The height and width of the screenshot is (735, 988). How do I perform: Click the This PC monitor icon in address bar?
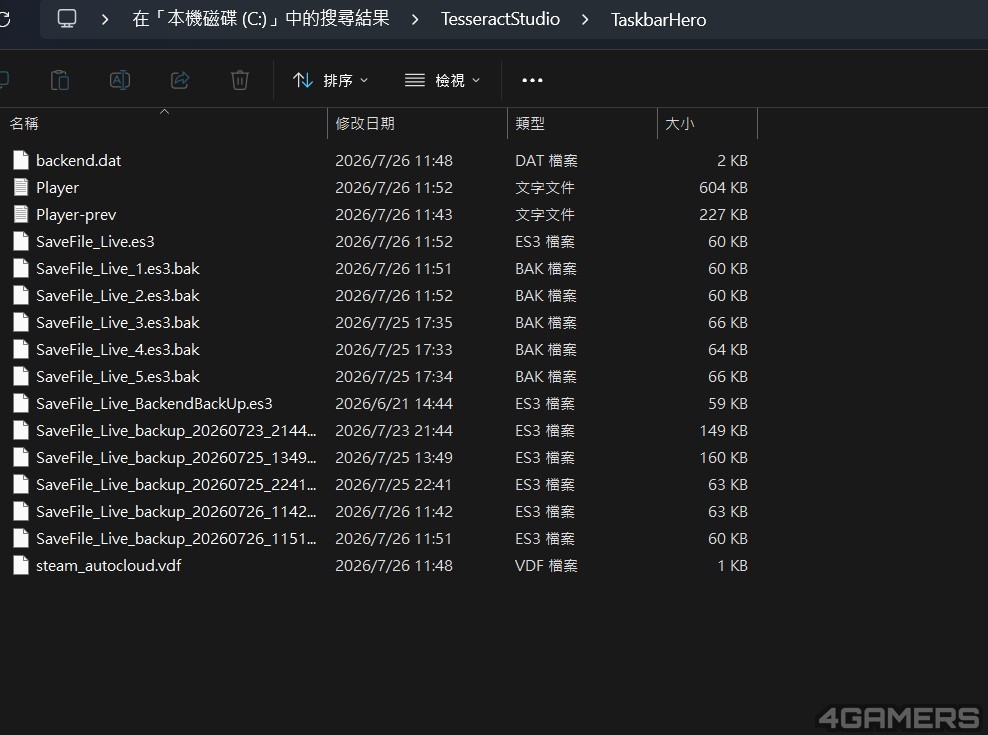point(67,19)
